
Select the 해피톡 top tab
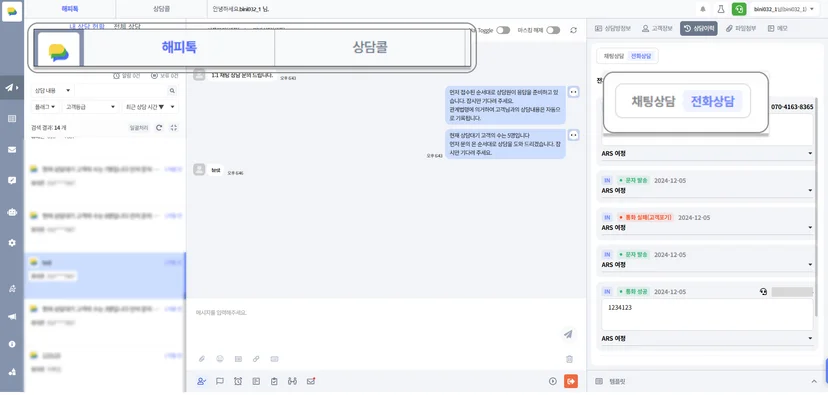tap(69, 10)
